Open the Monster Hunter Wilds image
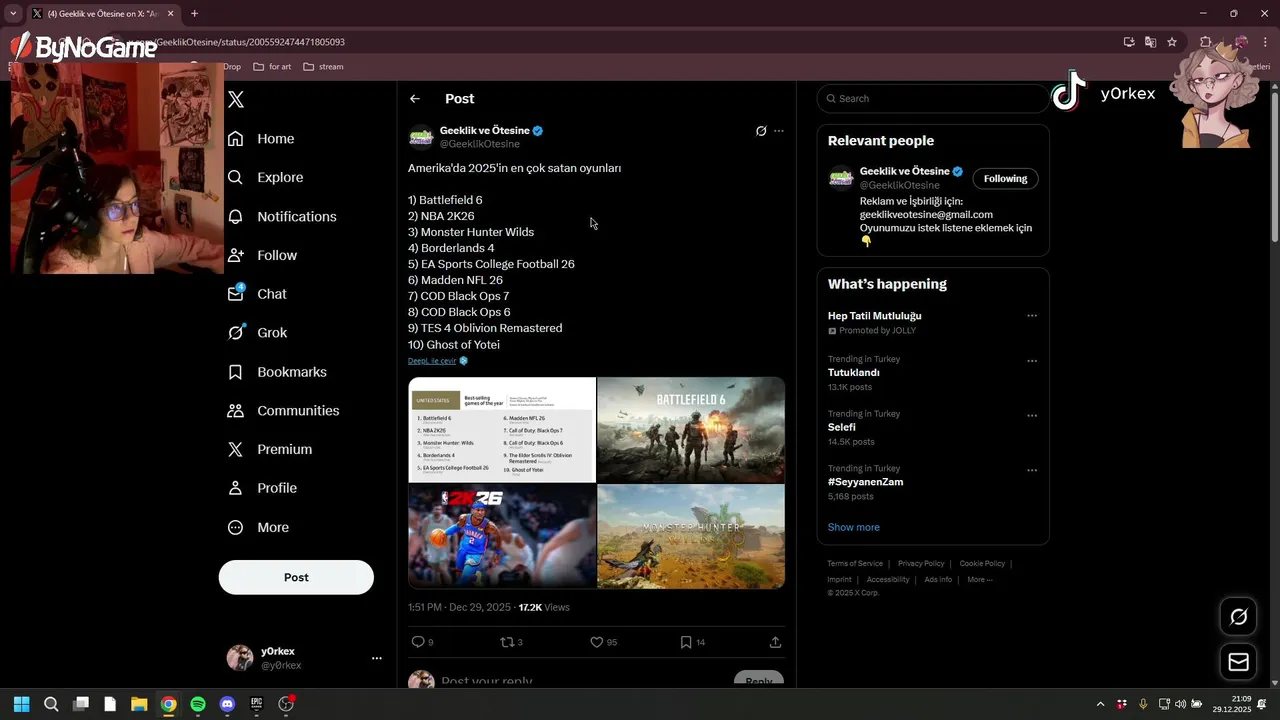 coord(691,537)
